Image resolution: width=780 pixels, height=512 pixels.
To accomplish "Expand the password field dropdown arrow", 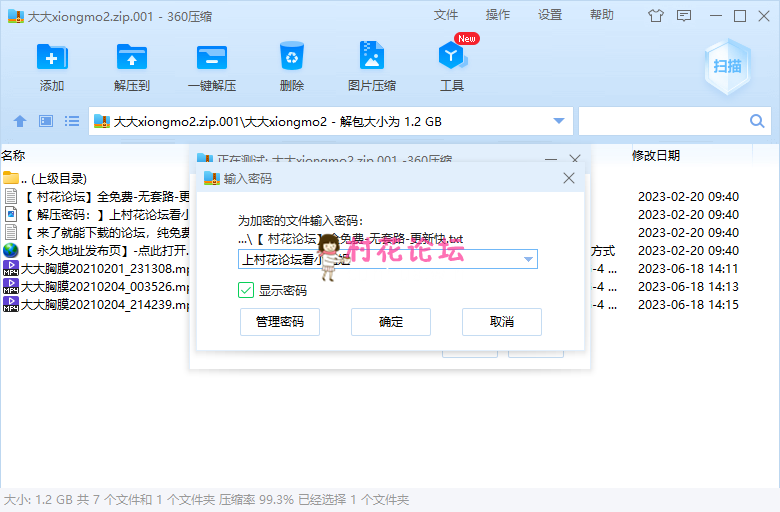I will tap(528, 259).
